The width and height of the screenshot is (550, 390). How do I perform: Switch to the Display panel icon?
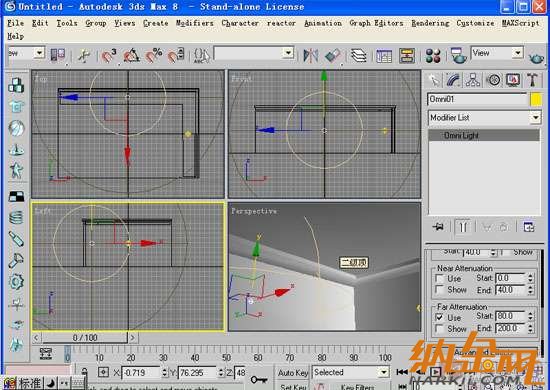pyautogui.click(x=513, y=80)
